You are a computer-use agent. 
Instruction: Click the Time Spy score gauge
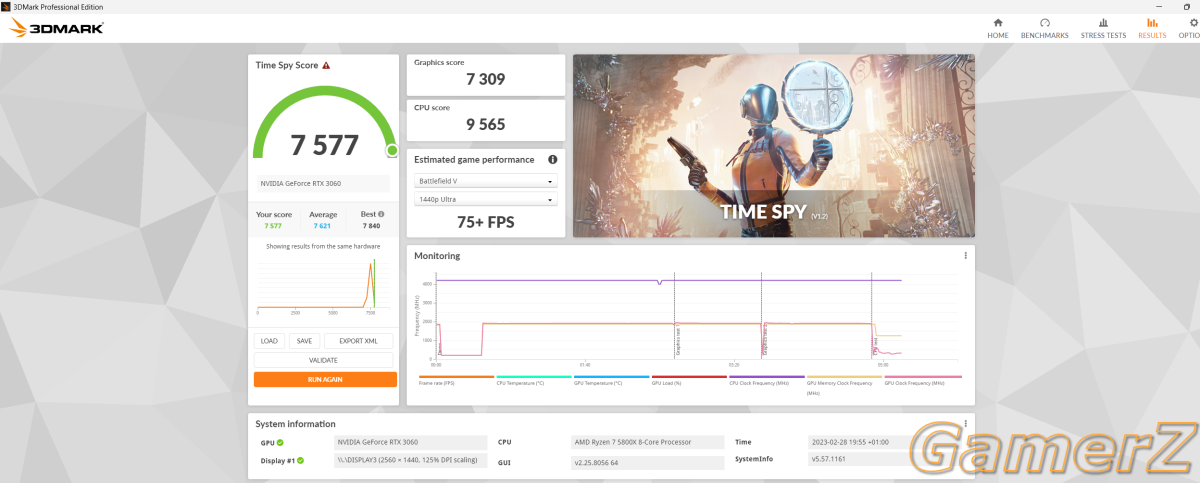click(x=325, y=122)
